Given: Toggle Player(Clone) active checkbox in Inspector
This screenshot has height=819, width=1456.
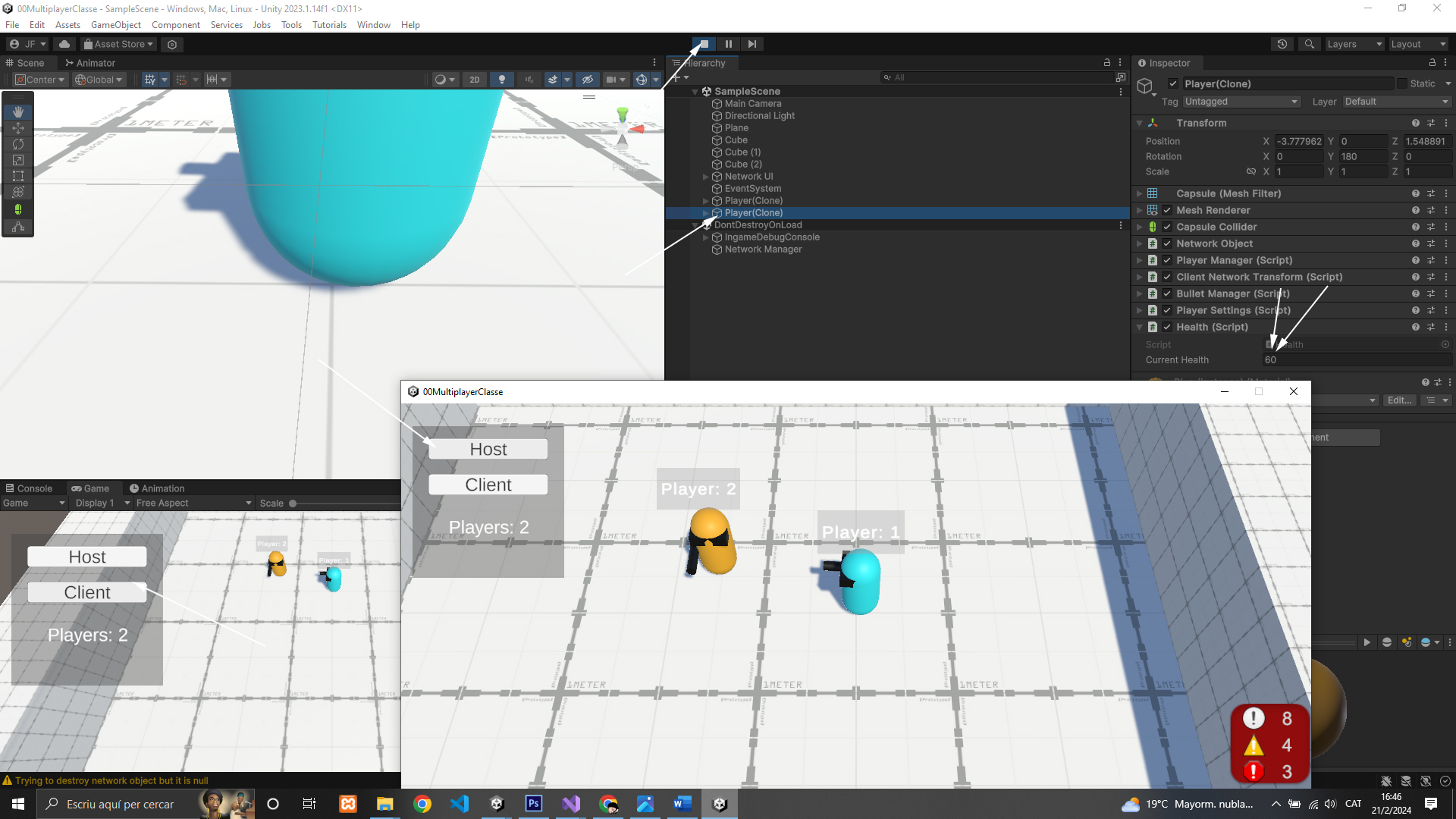Looking at the screenshot, I should (x=1173, y=83).
